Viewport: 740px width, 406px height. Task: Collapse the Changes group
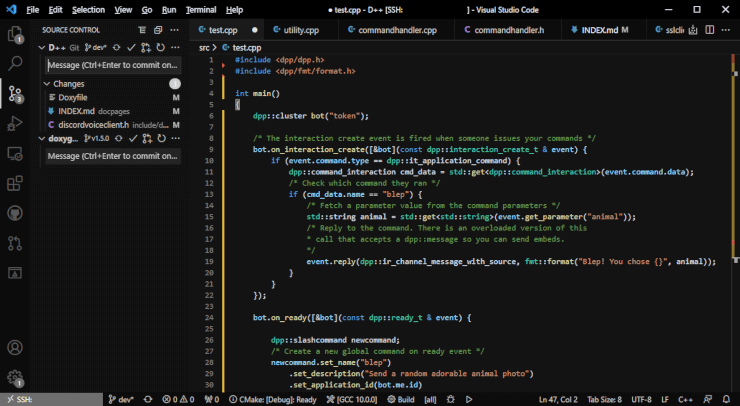pos(47,84)
